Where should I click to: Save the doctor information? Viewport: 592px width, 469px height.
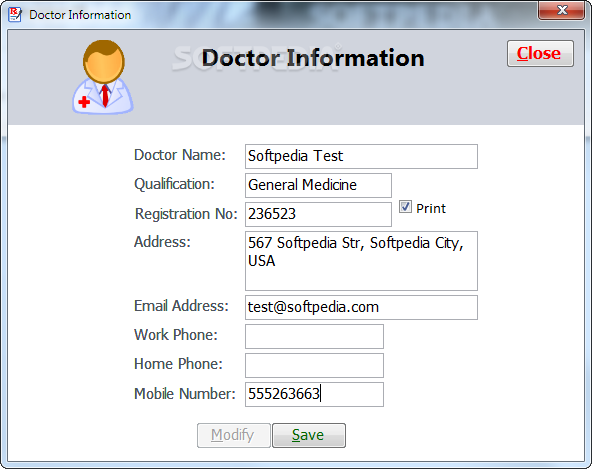[x=309, y=435]
